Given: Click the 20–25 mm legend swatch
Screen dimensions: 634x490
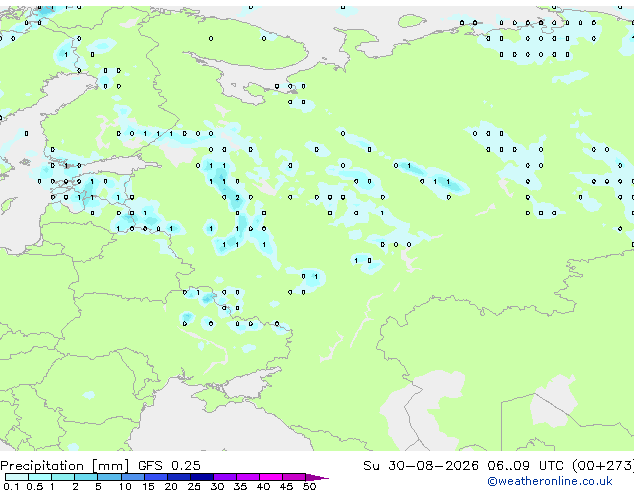Looking at the screenshot, I should coord(178,477).
